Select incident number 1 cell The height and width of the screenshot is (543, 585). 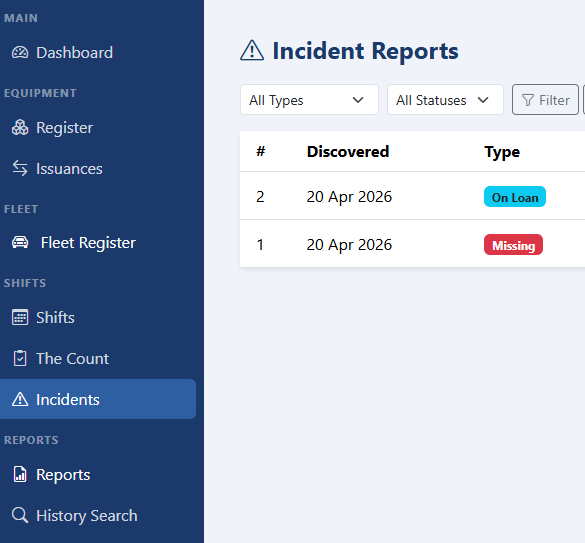pyautogui.click(x=260, y=245)
